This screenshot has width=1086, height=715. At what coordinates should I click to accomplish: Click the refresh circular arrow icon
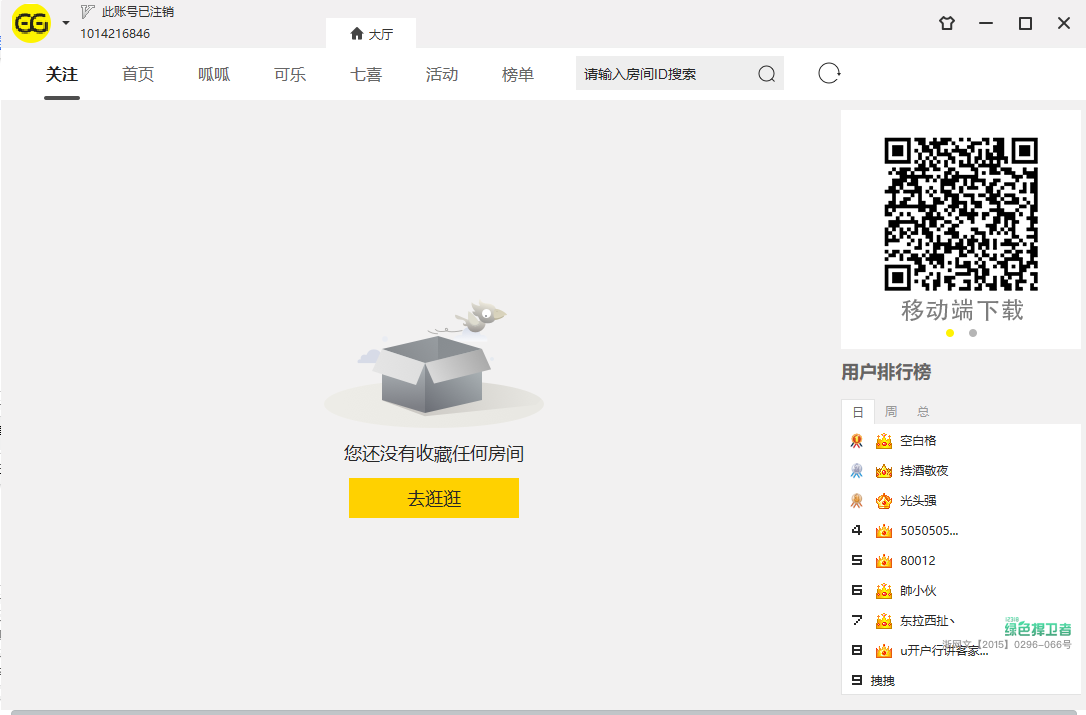click(x=829, y=73)
